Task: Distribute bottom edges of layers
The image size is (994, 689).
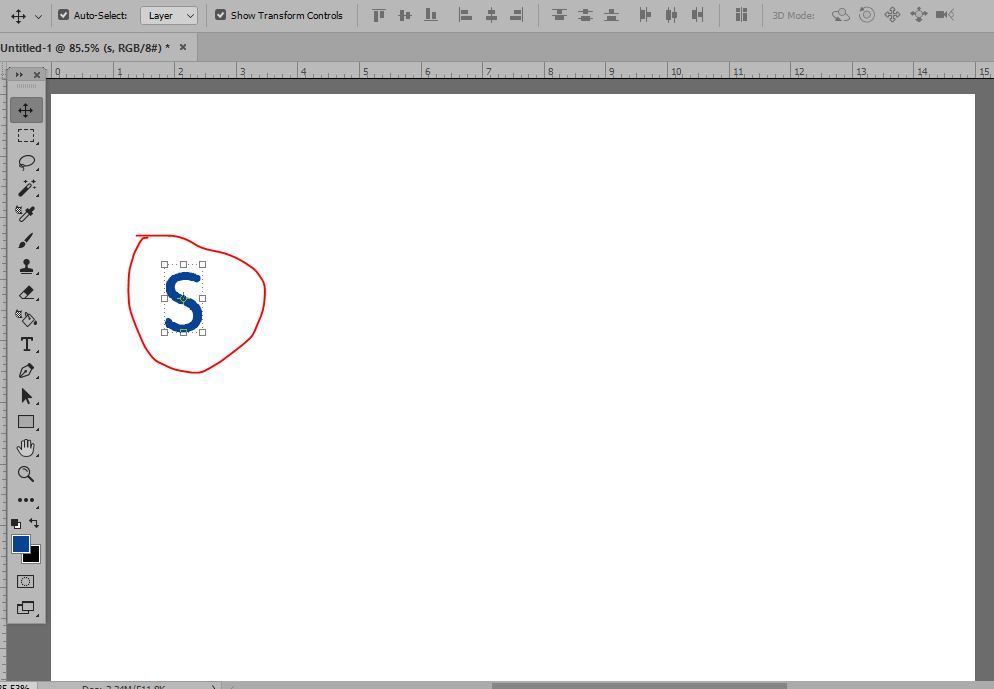Action: point(611,15)
